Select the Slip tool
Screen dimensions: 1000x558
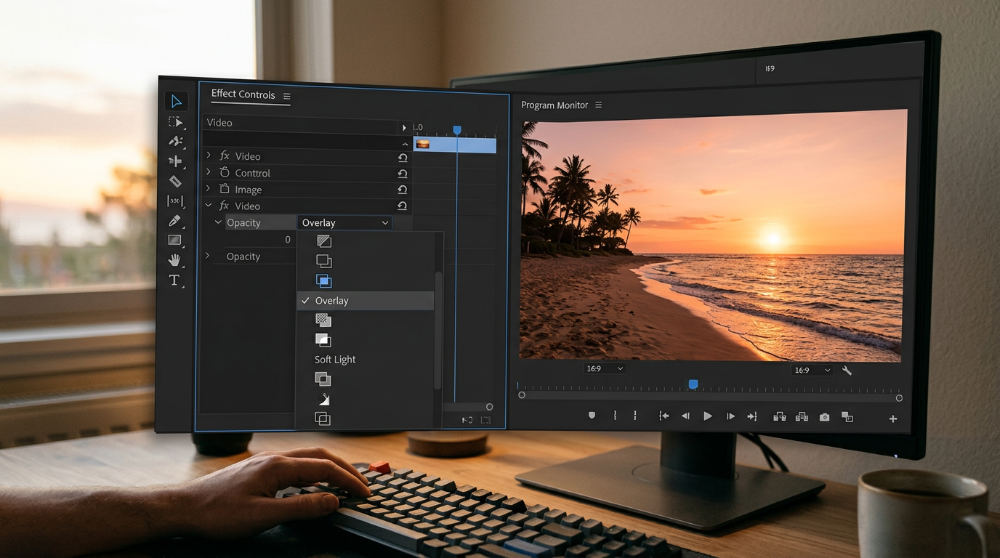click(175, 202)
